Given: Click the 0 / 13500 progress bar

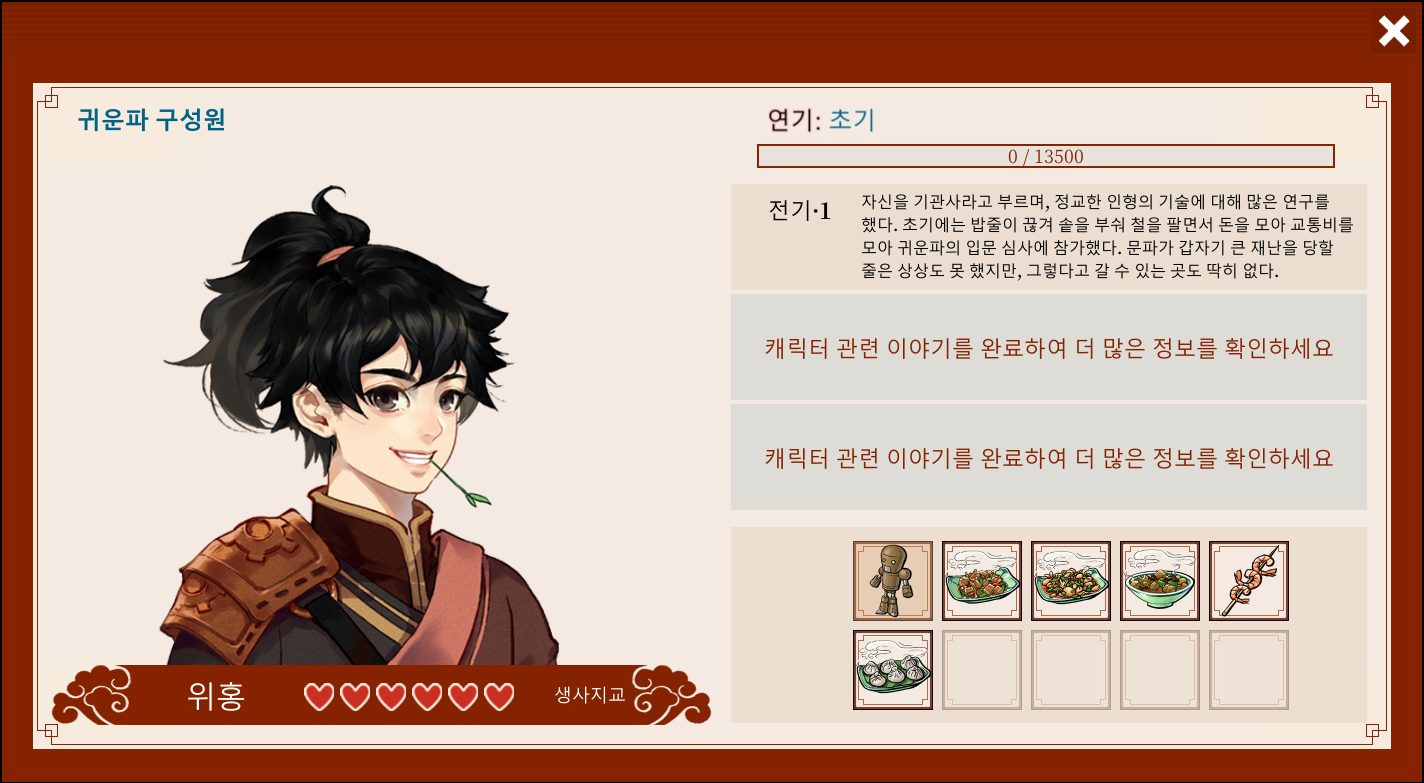Looking at the screenshot, I should (x=1046, y=156).
